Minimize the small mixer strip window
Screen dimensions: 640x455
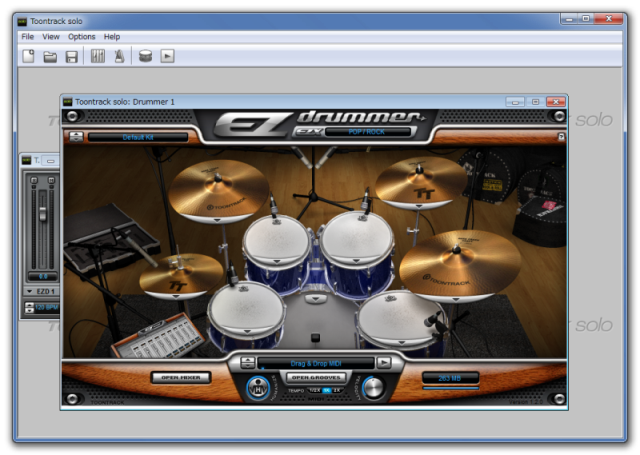tap(50, 161)
